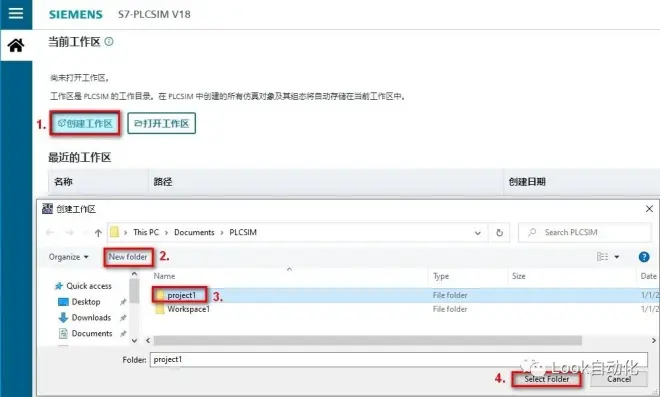Click the 打开工作区 button
The image size is (660, 397).
[x=162, y=123]
